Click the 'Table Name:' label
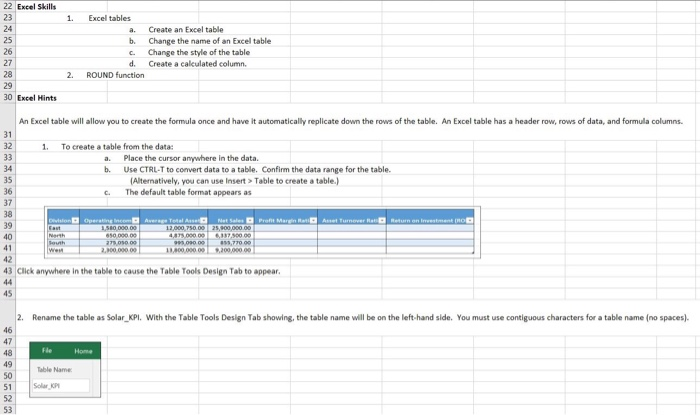The height and width of the screenshot is (415, 700). [54, 369]
